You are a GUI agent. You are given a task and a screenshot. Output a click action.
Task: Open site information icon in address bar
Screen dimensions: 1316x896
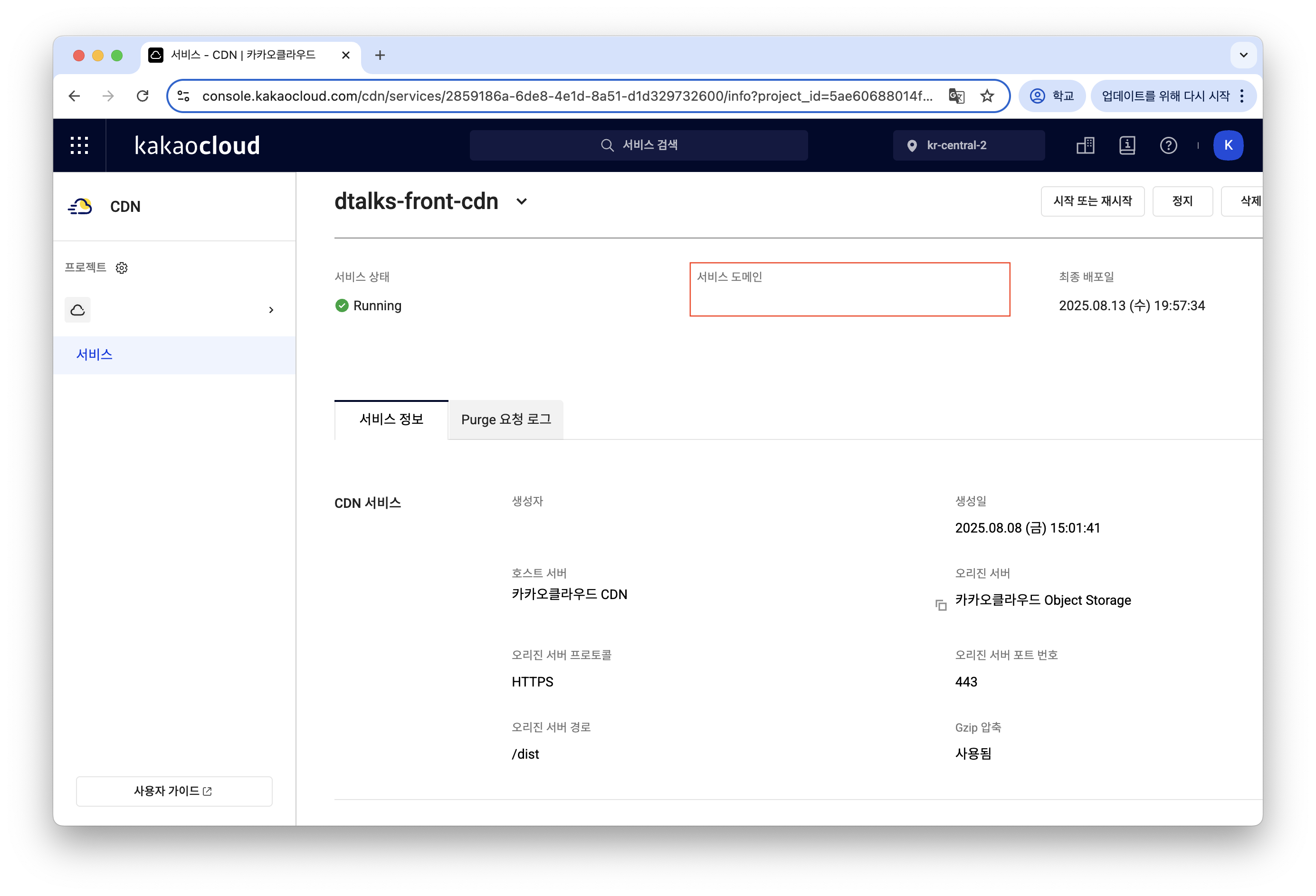tap(183, 96)
